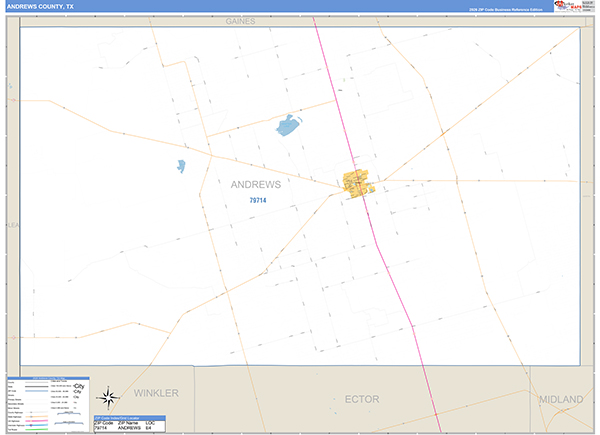Click the small blue lake in the west
Screen dimensions: 600x435
coord(181,166)
